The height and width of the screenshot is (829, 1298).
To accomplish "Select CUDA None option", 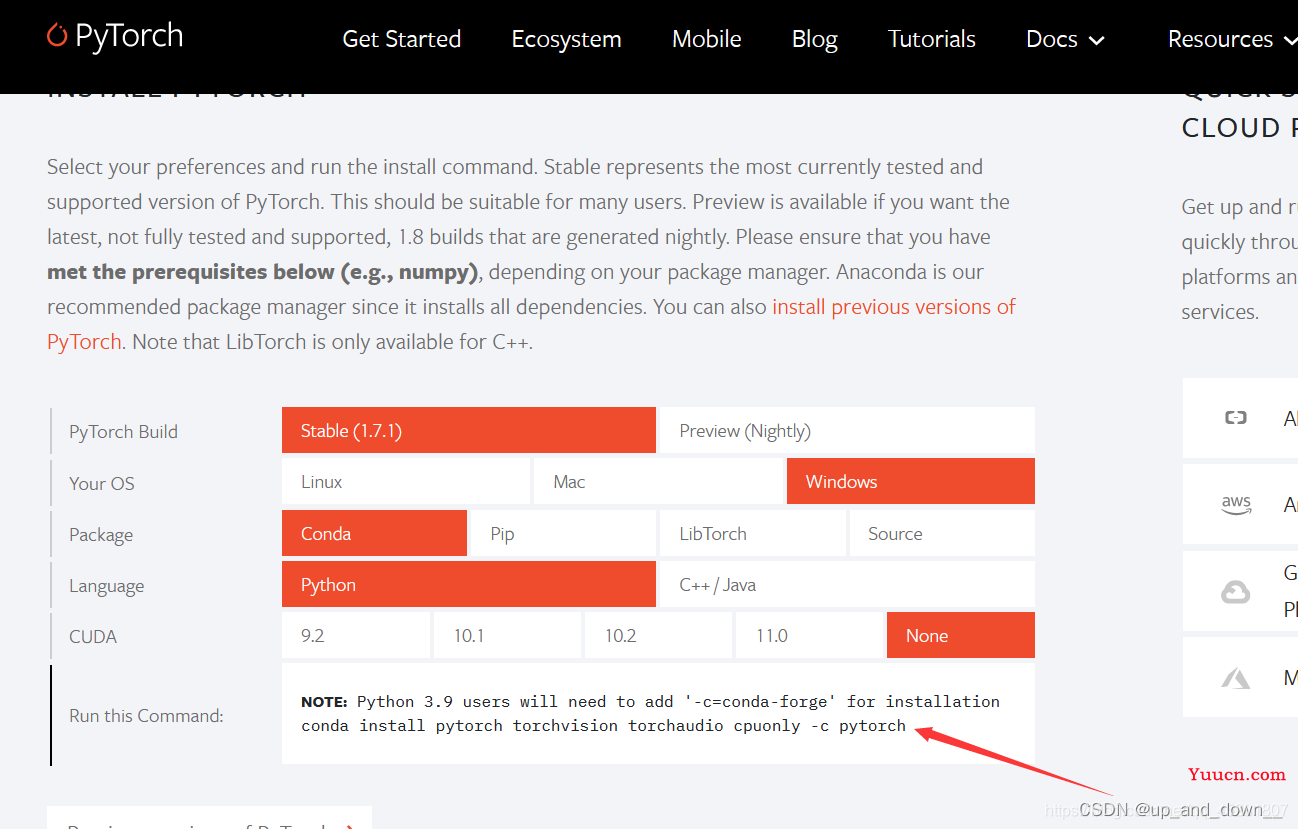I will click(x=961, y=635).
